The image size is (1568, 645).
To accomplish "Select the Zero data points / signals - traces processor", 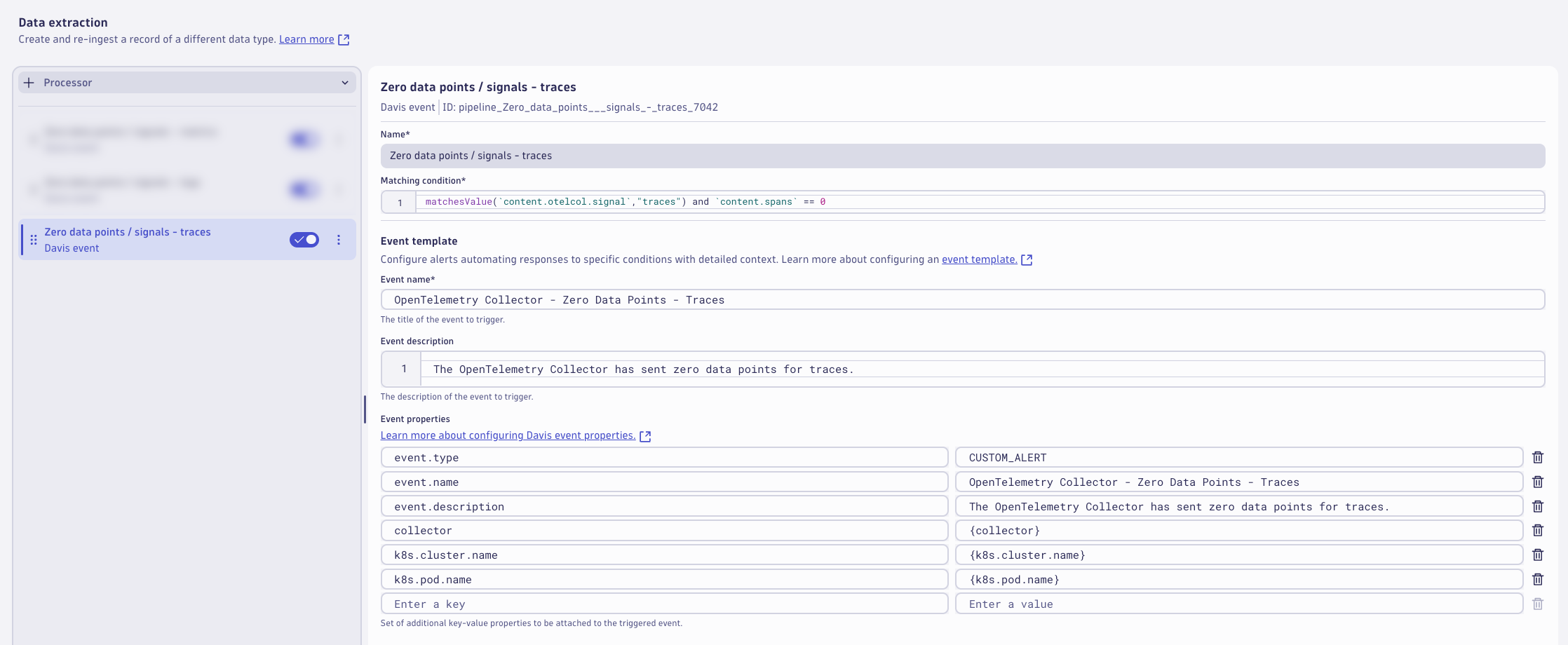I will (x=187, y=240).
